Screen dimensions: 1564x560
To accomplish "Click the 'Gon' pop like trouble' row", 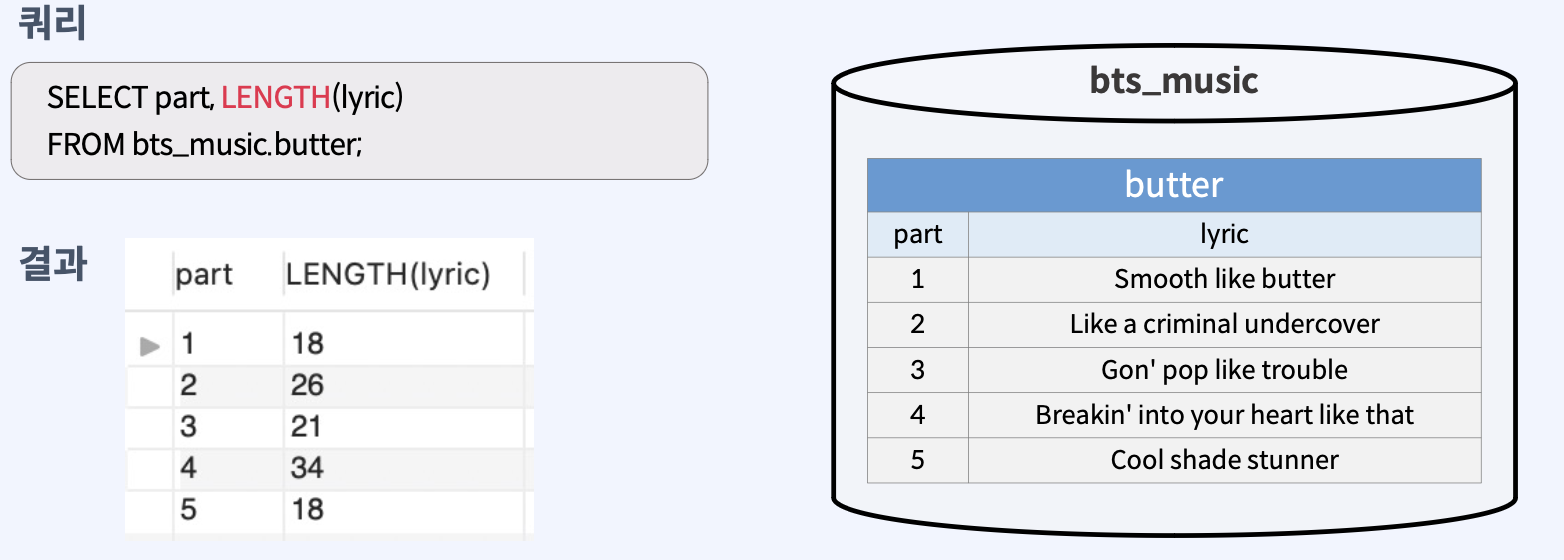I will click(x=1174, y=370).
